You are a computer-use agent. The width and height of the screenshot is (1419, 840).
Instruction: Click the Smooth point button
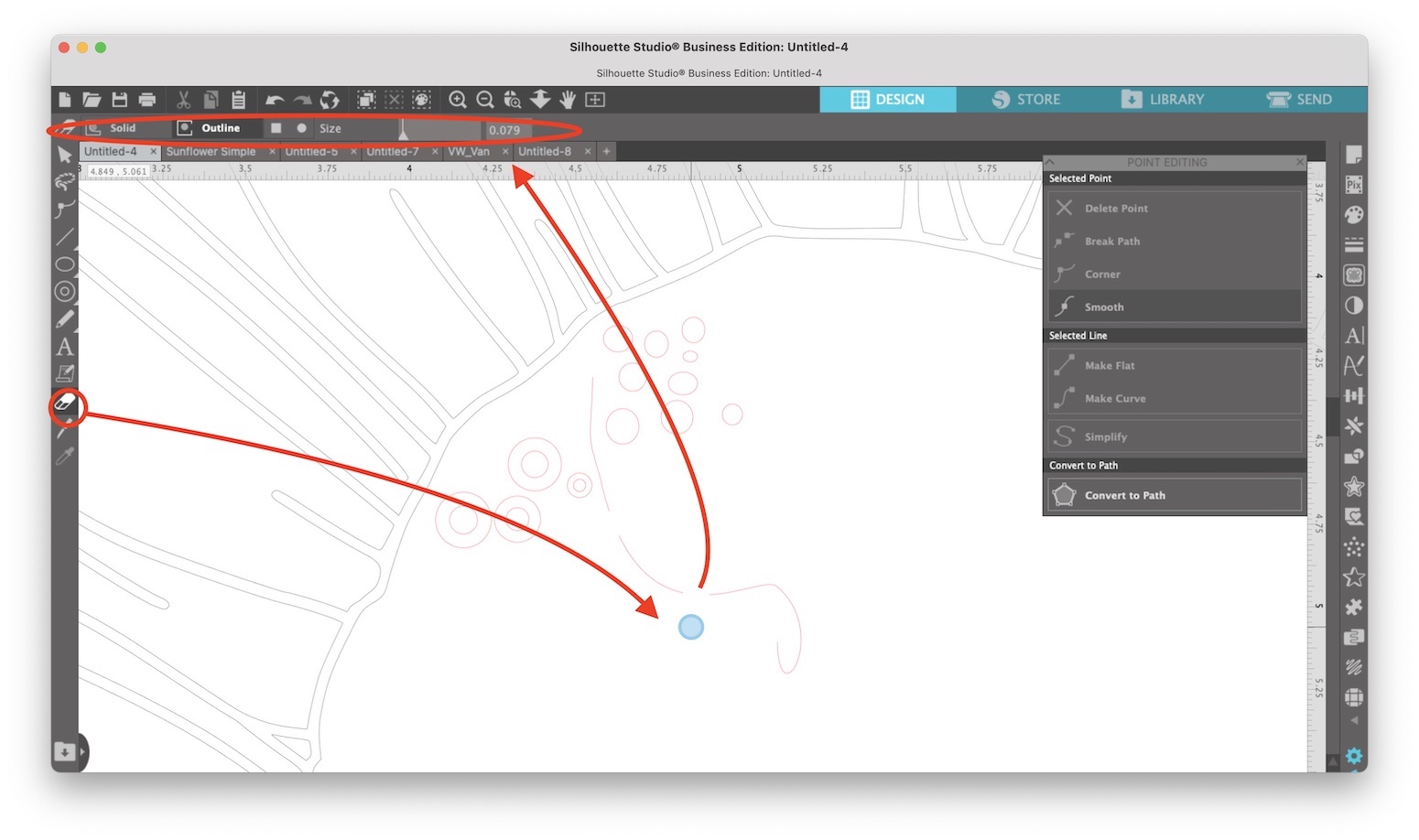1175,306
